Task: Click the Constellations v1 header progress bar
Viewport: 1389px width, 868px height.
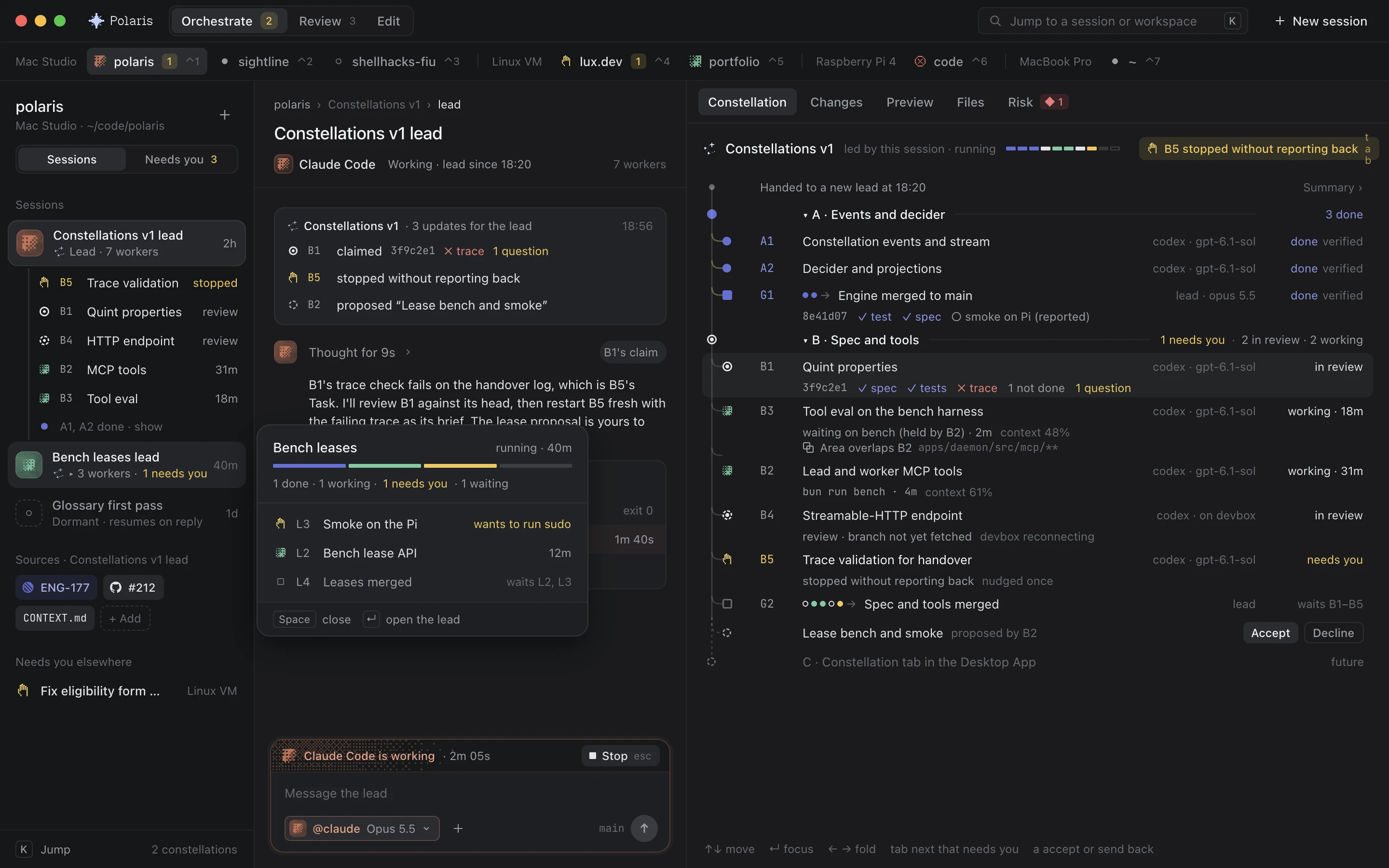Action: 1062,149
